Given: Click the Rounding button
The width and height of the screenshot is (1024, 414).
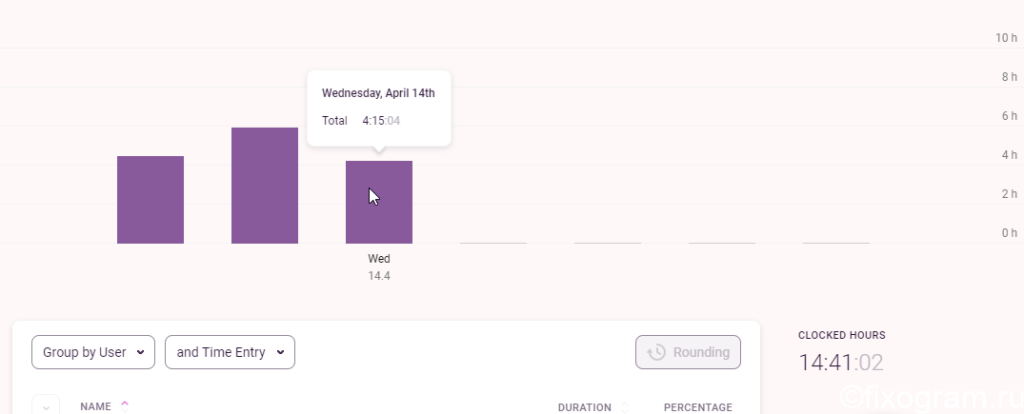Looking at the screenshot, I should point(688,352).
